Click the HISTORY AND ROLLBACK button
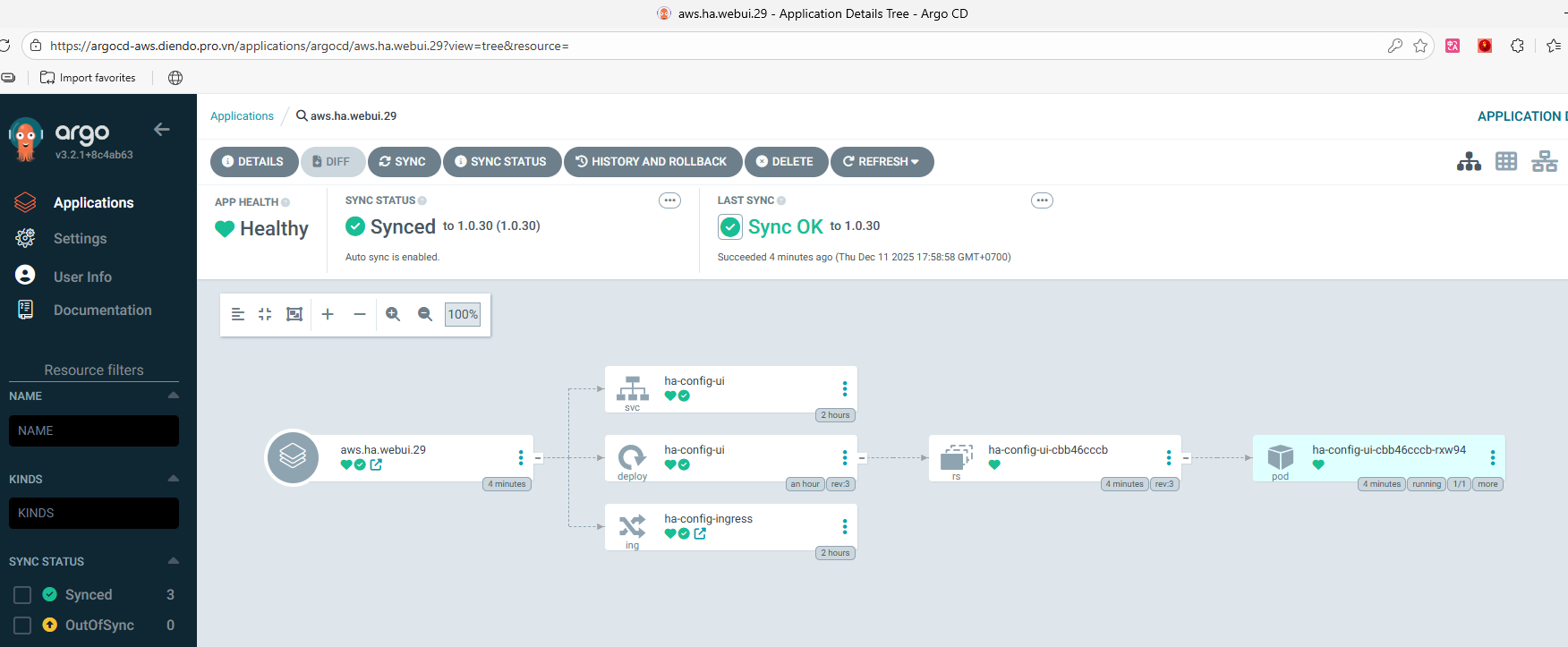The image size is (1568, 647). (x=652, y=162)
